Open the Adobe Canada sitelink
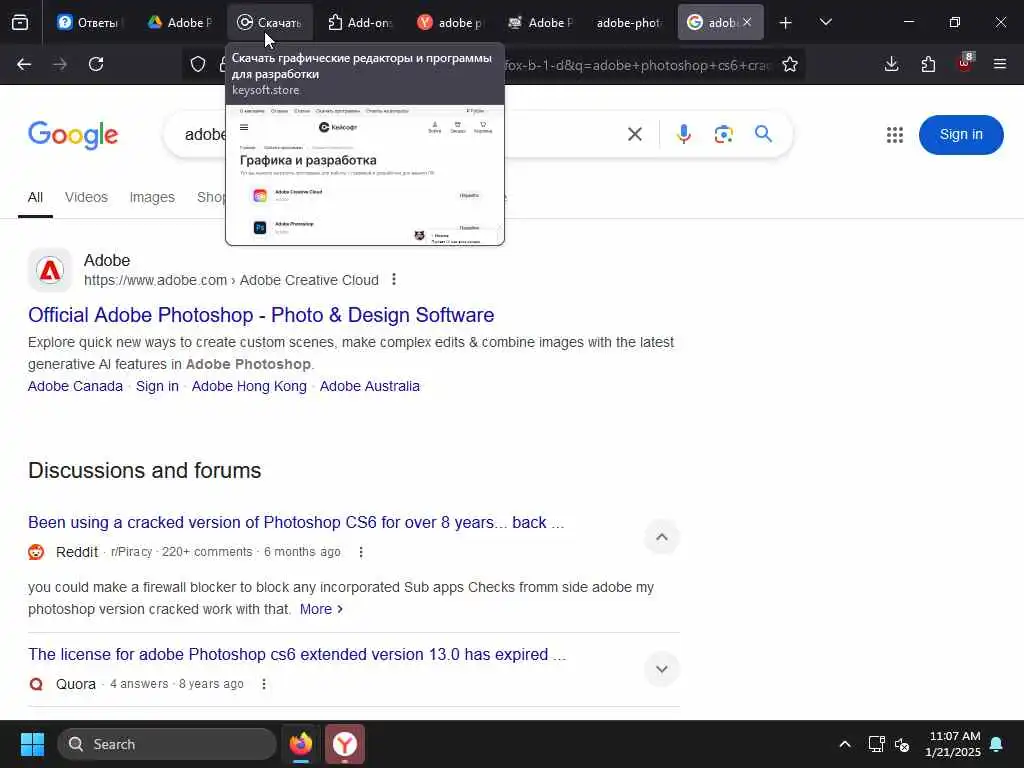This screenshot has height=768, width=1024. (75, 386)
